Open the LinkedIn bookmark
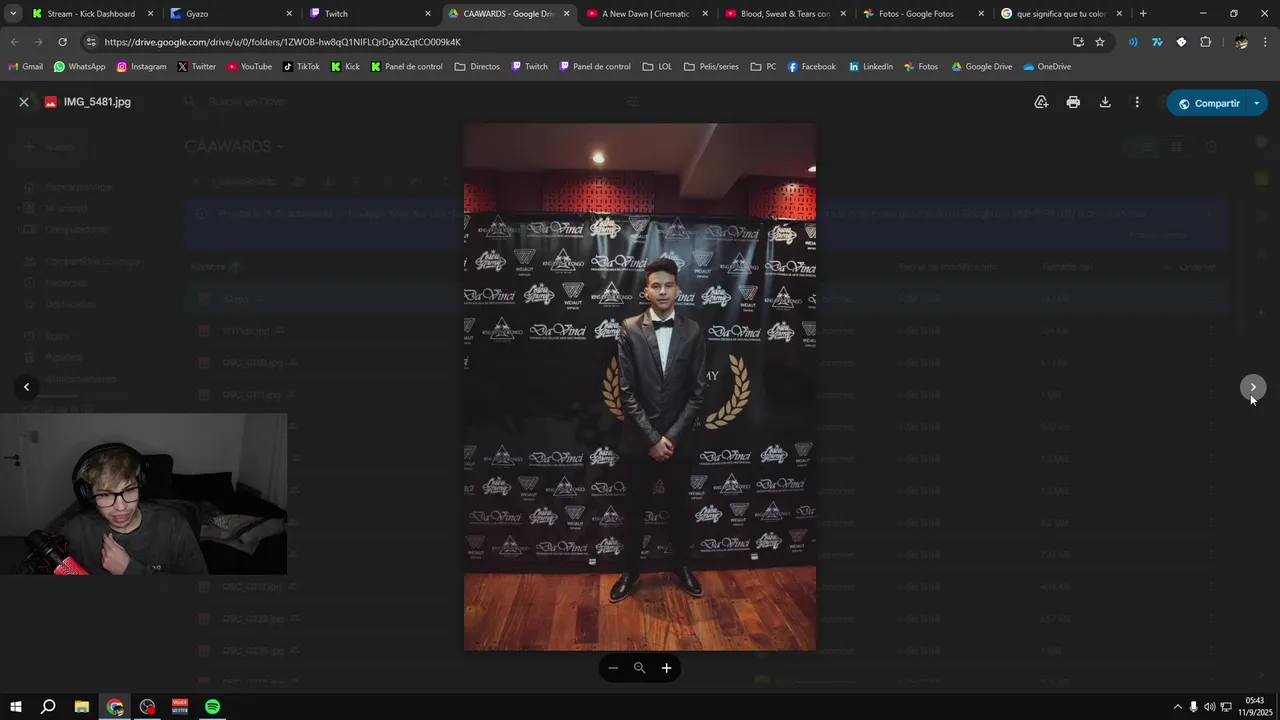 (x=870, y=67)
